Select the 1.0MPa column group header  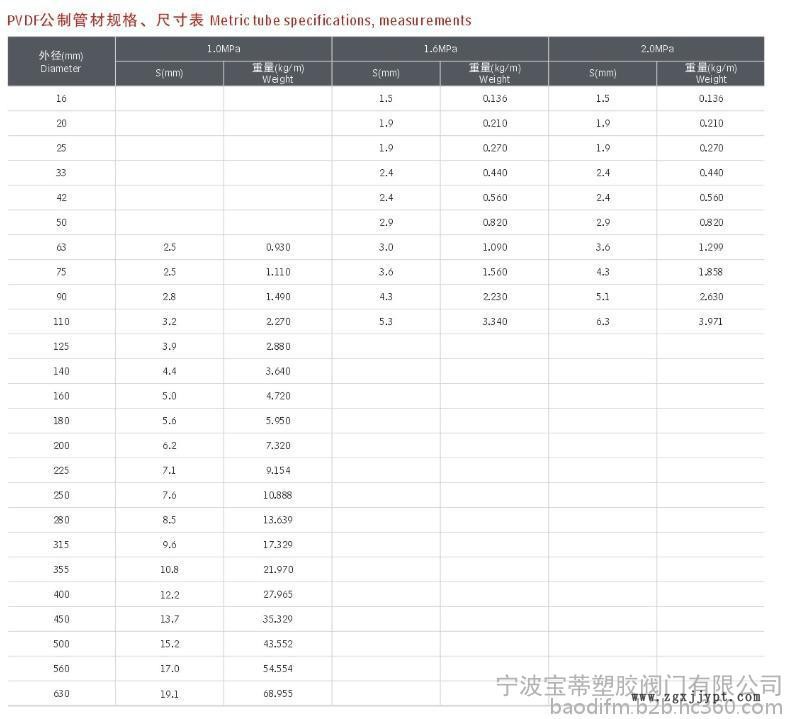click(223, 48)
